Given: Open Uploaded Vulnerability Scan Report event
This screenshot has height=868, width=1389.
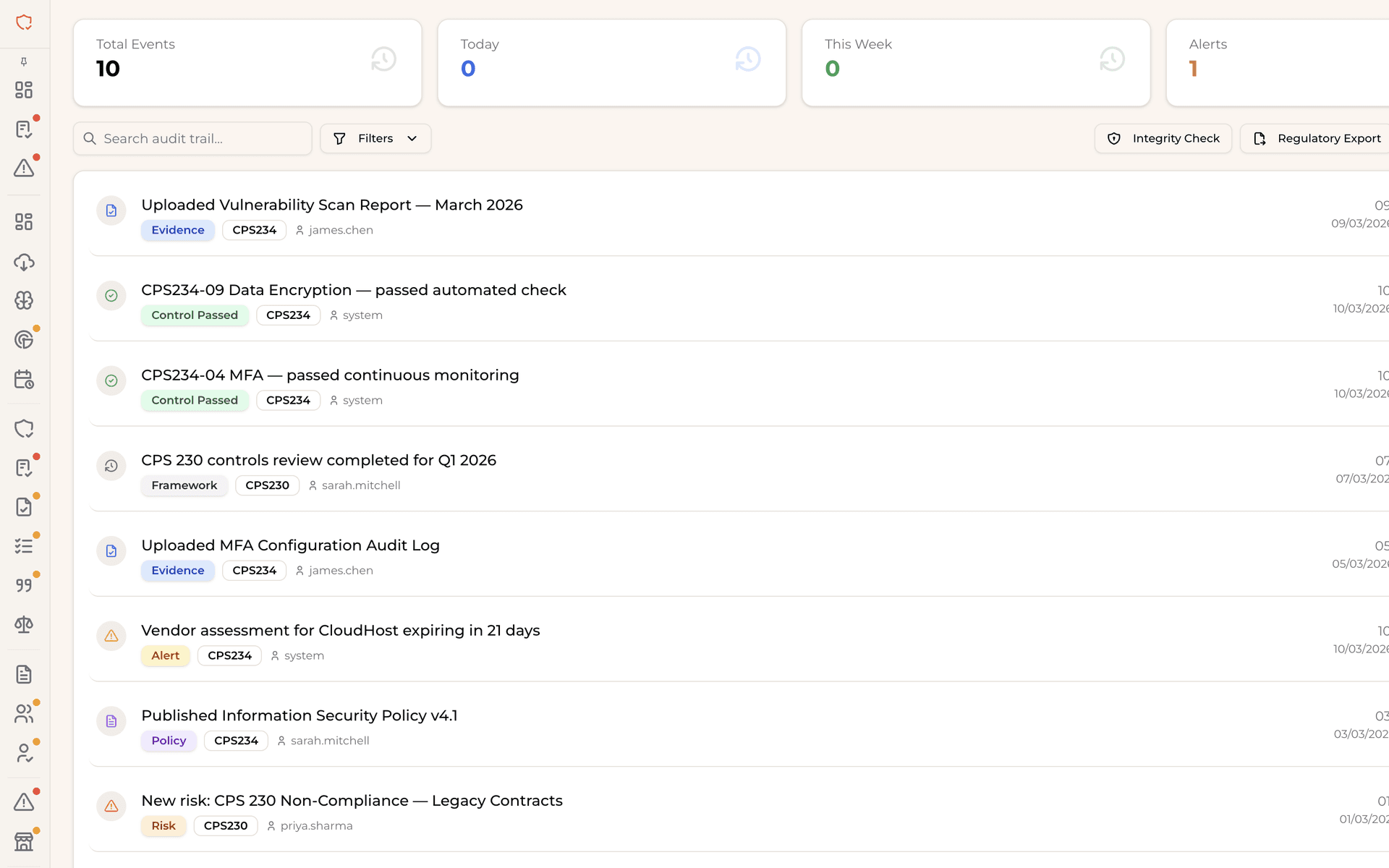Looking at the screenshot, I should click(x=739, y=214).
